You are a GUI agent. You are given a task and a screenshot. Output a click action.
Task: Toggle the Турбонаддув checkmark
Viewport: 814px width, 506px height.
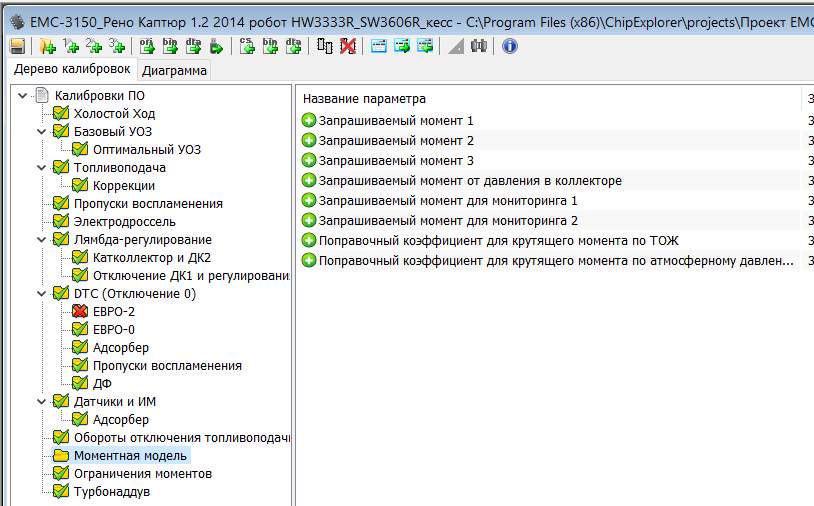click(x=61, y=492)
